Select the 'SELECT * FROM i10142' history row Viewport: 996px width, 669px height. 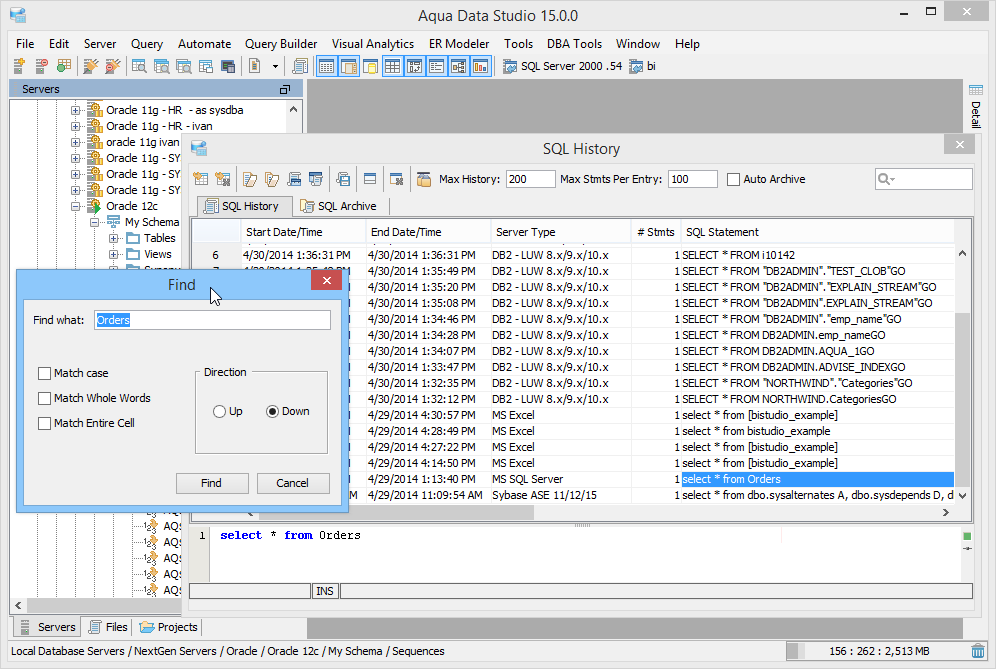point(573,255)
